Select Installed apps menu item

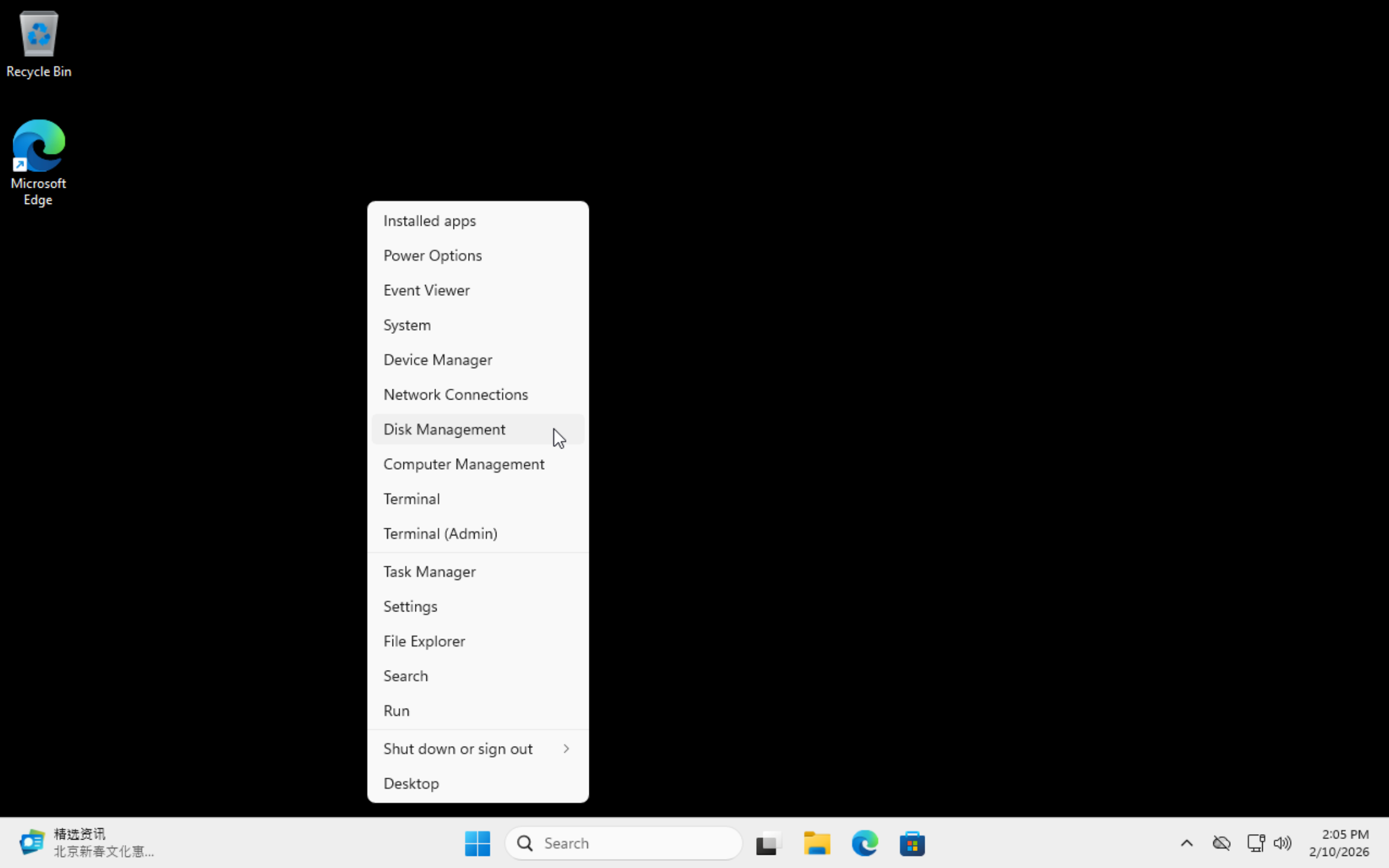(429, 221)
